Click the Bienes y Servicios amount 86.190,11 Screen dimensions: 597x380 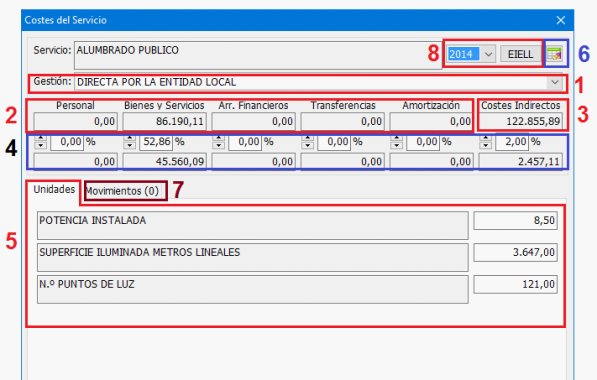pyautogui.click(x=164, y=121)
